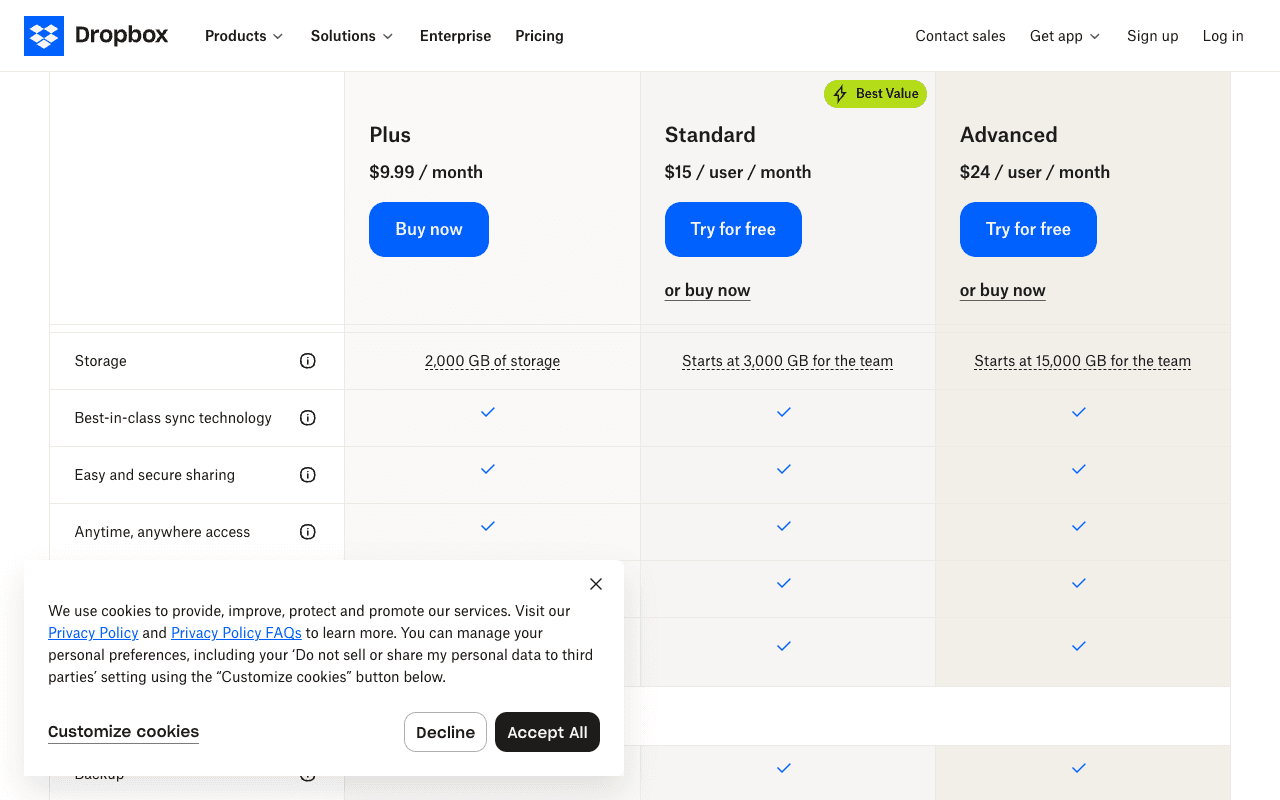Accept all cookies
The width and height of the screenshot is (1280, 800).
[x=547, y=732]
